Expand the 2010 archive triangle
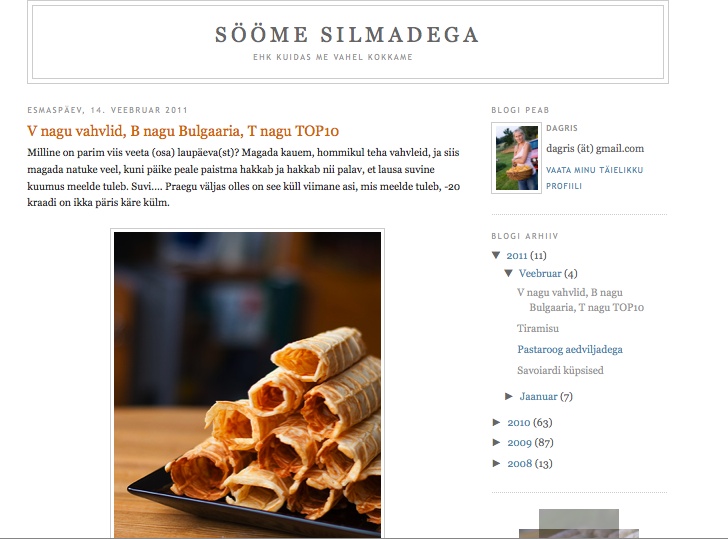The width and height of the screenshot is (728, 539). click(496, 422)
